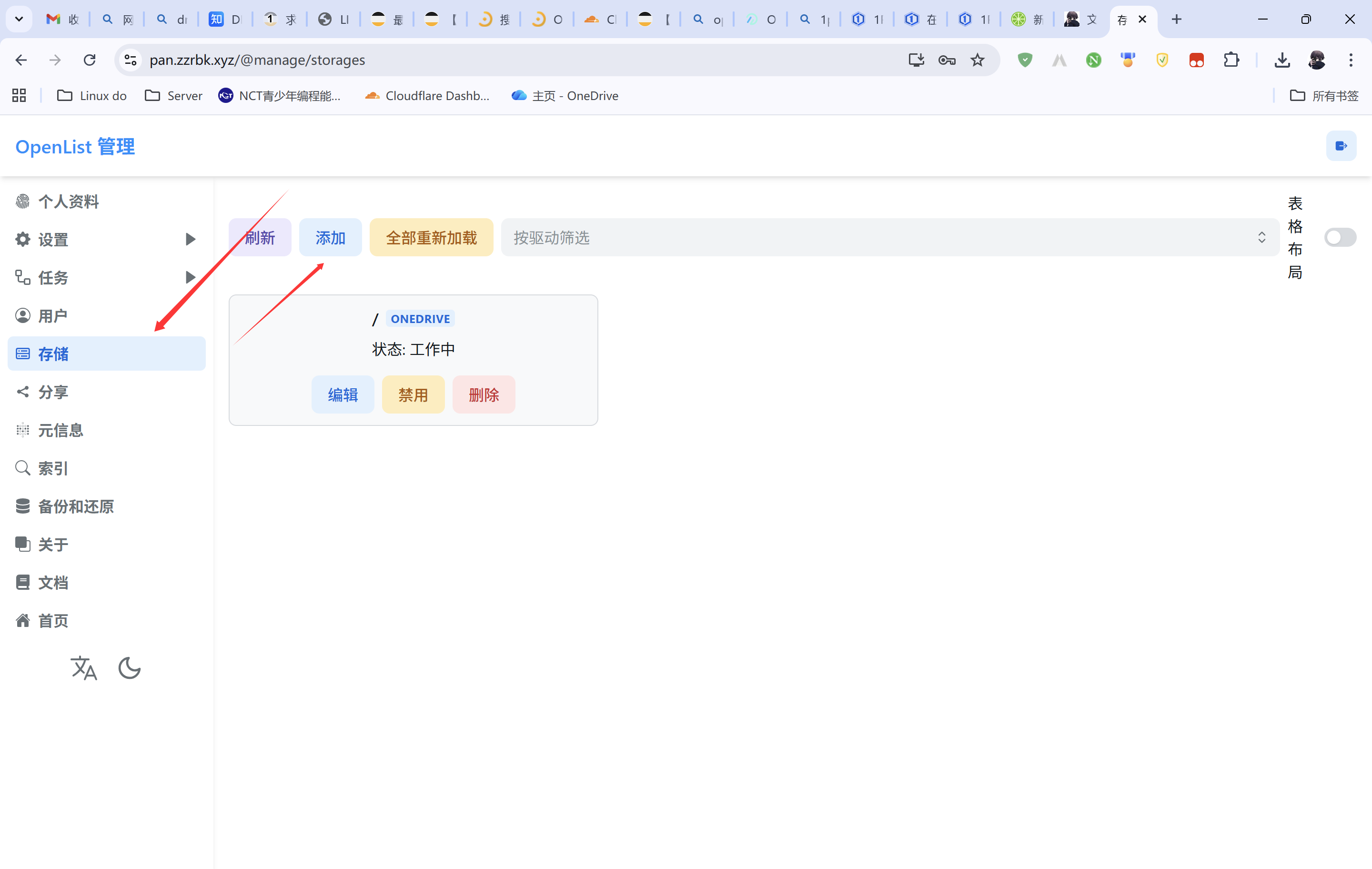Open the password key icon in the address bar

[x=947, y=60]
